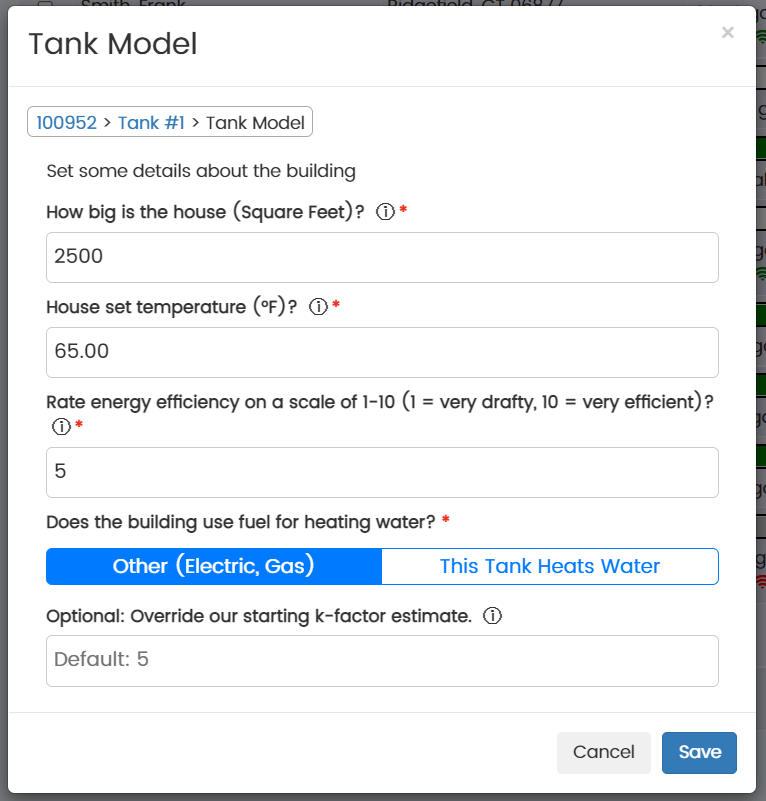Click the house set temperature field

tap(382, 352)
